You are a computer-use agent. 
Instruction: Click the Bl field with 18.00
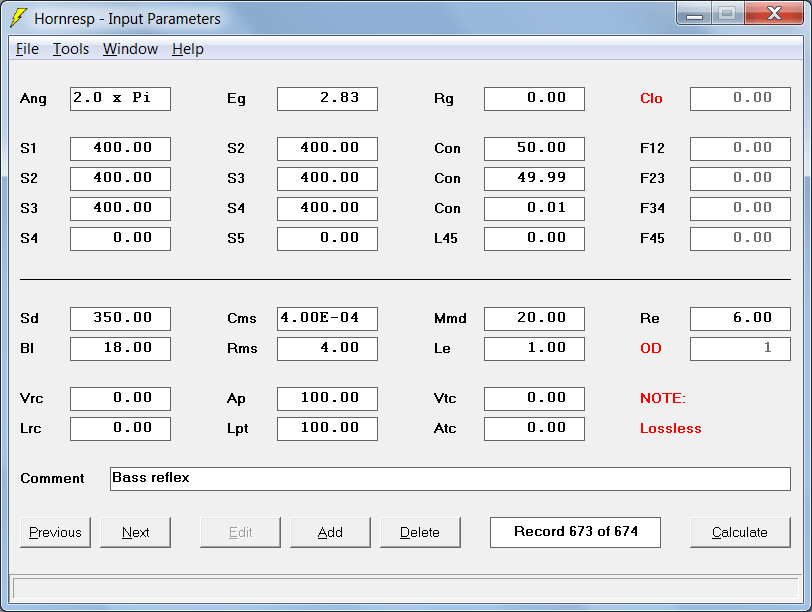click(120, 348)
